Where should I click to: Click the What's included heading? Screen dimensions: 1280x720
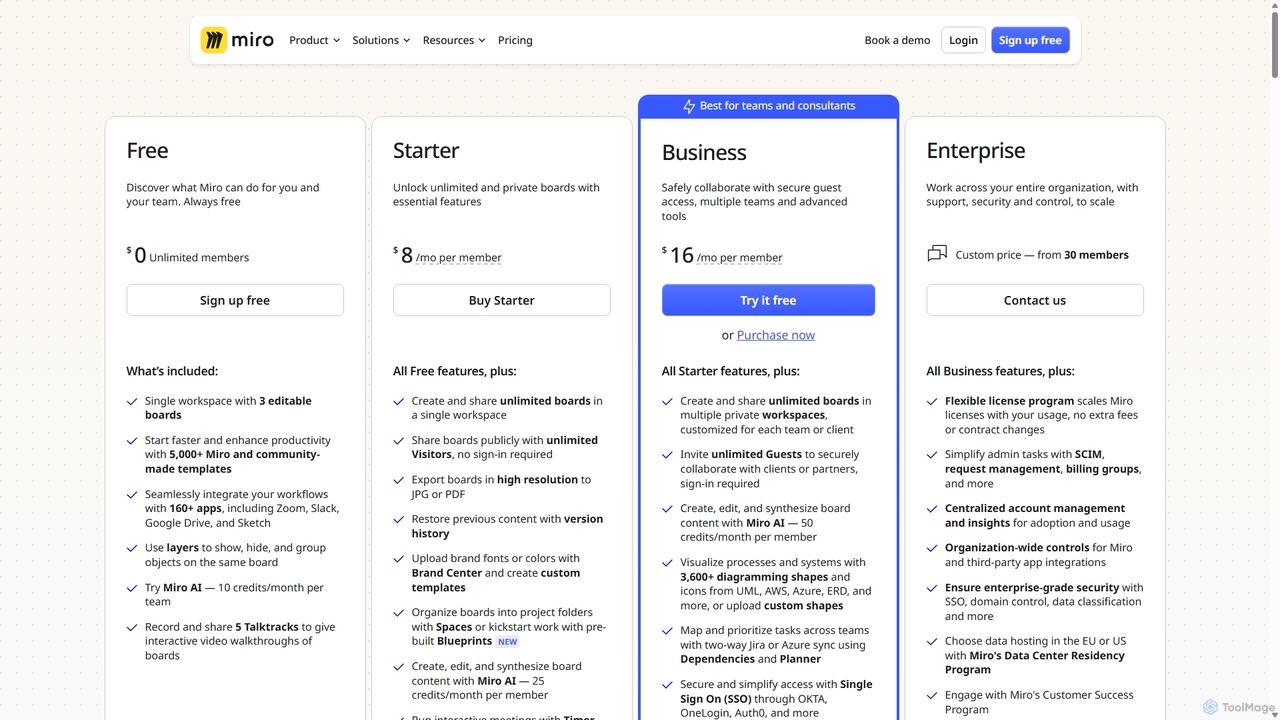pyautogui.click(x=172, y=371)
